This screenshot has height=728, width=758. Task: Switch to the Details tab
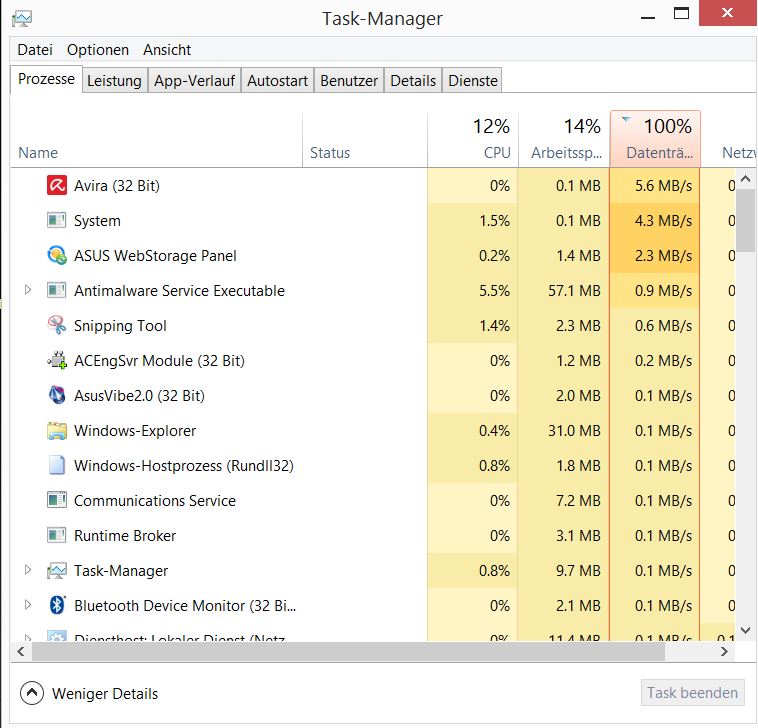413,80
